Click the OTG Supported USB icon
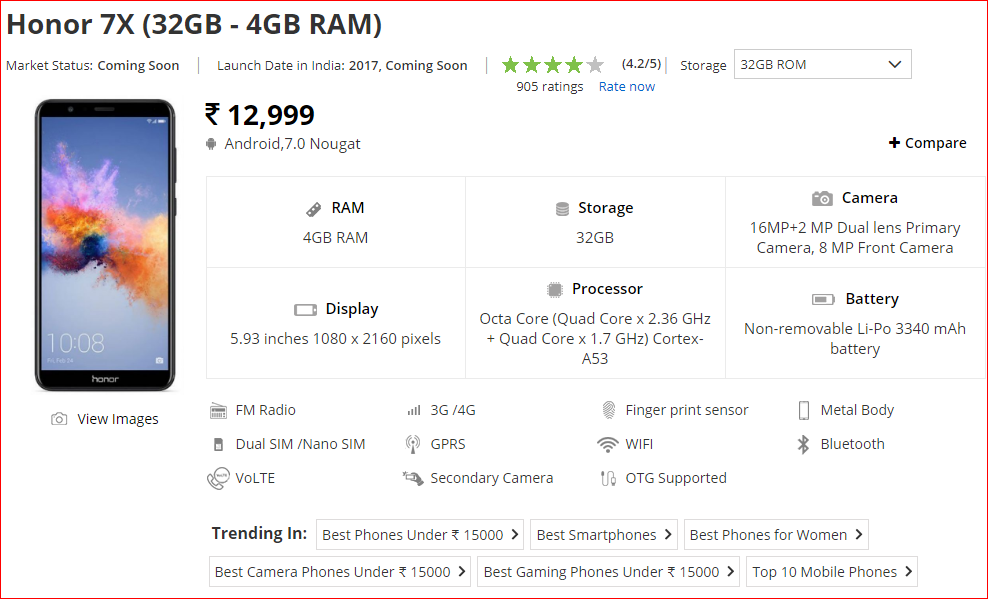Image resolution: width=988 pixels, height=599 pixels. [608, 479]
